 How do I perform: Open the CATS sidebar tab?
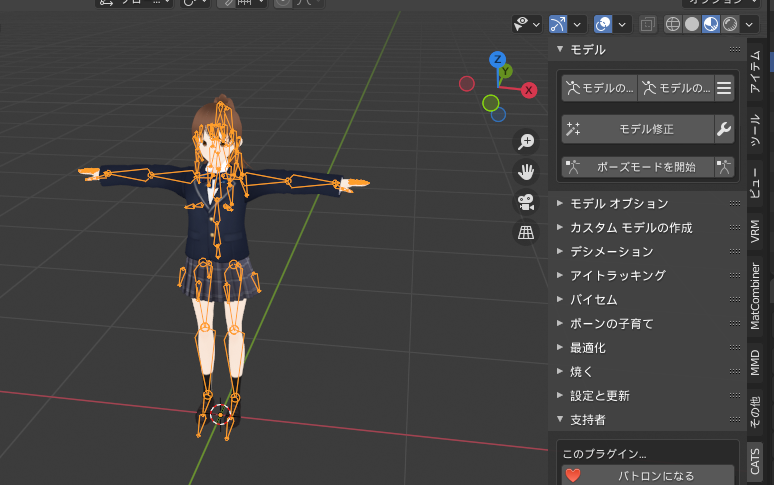[755, 462]
